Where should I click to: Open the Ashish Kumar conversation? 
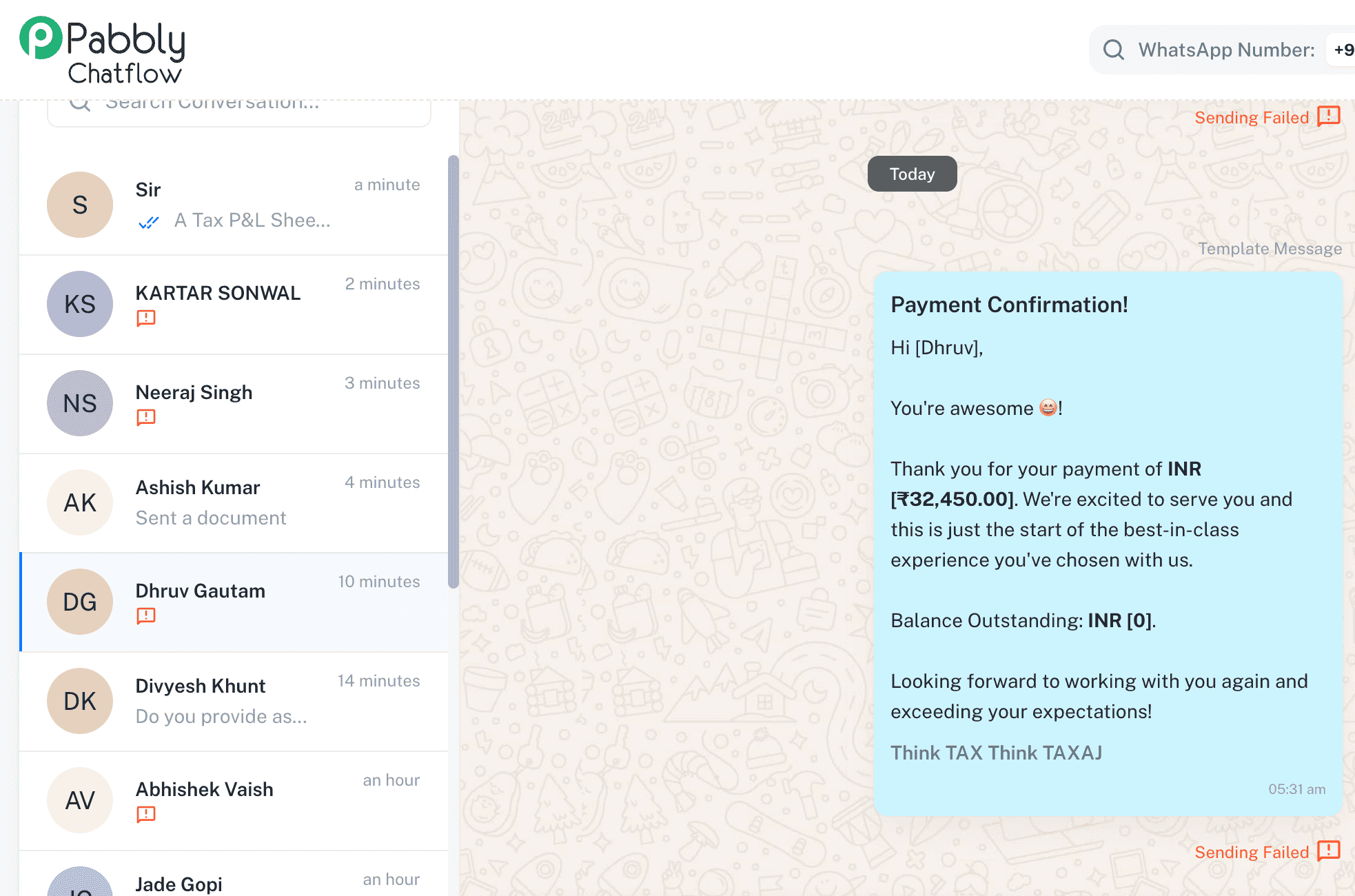point(234,502)
